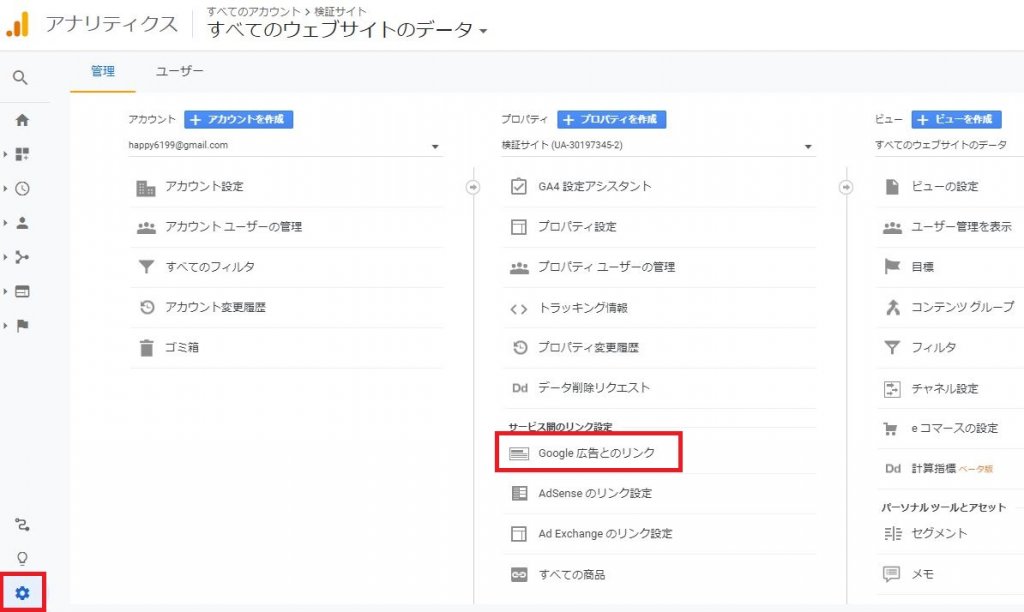Open the account dropdown happy6199@gmail.com
The image size is (1024, 612).
285,146
